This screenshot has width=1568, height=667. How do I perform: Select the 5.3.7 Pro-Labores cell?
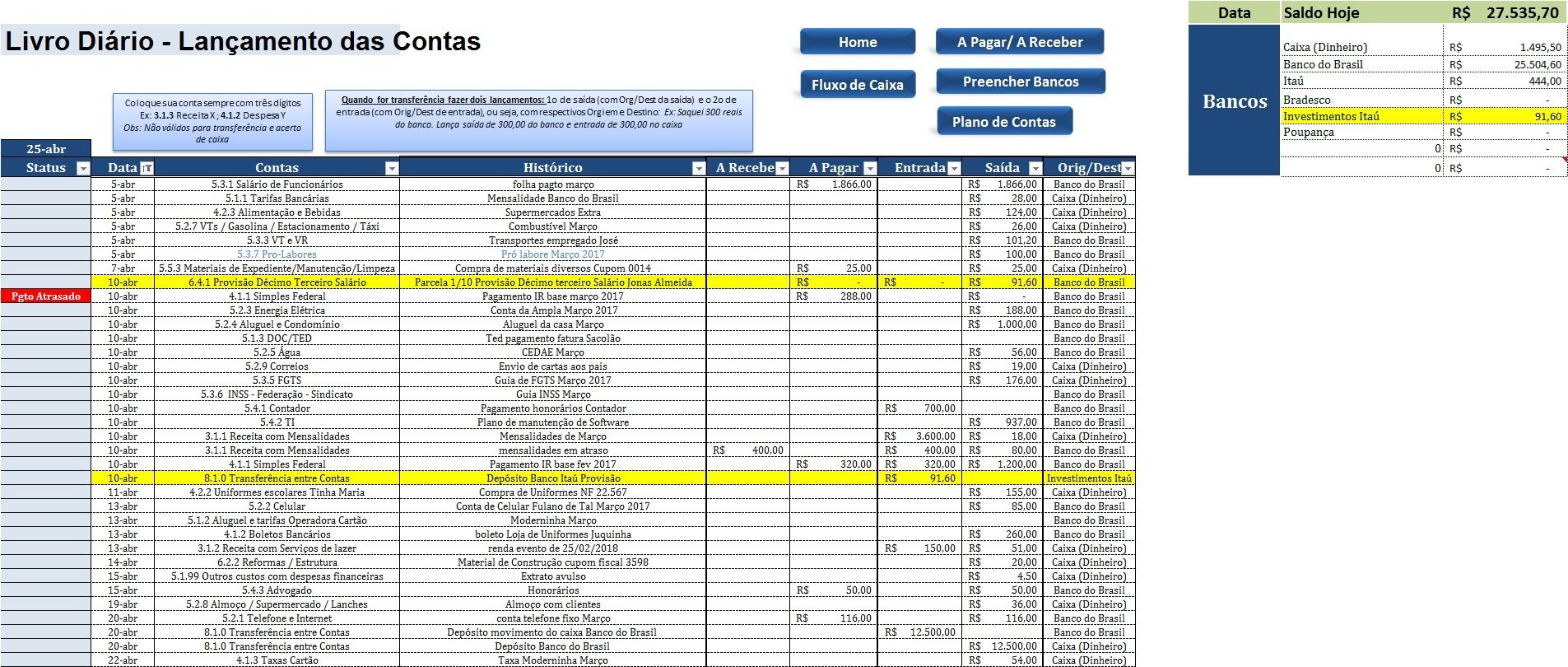tap(277, 254)
